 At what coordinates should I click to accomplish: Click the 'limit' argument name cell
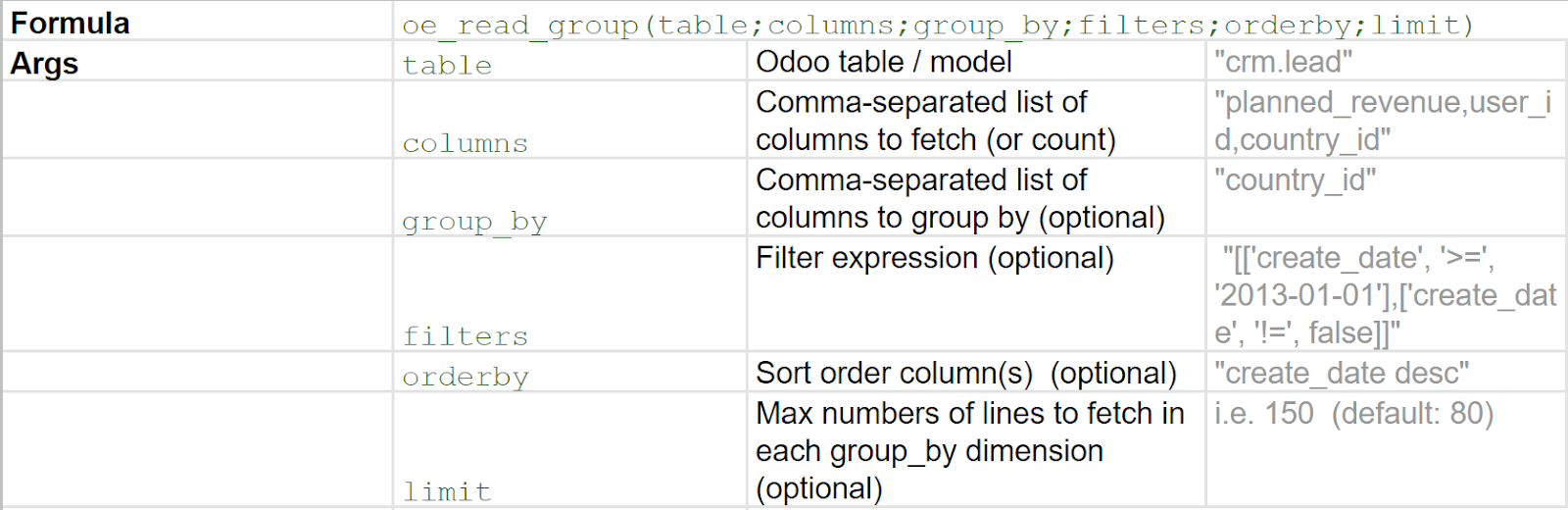[x=447, y=491]
